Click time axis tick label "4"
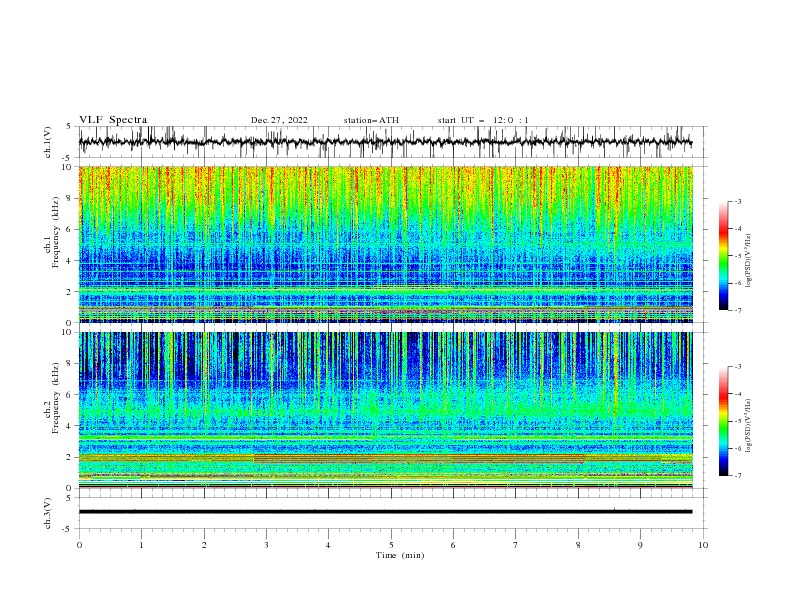792x612 pixels. tap(329, 545)
